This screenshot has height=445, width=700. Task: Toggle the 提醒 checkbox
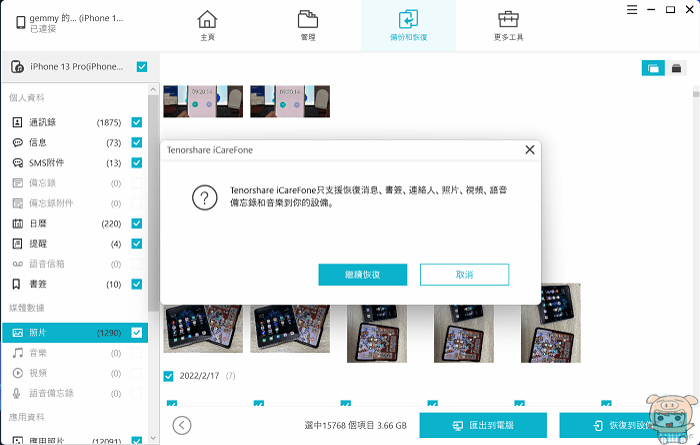[x=137, y=243]
